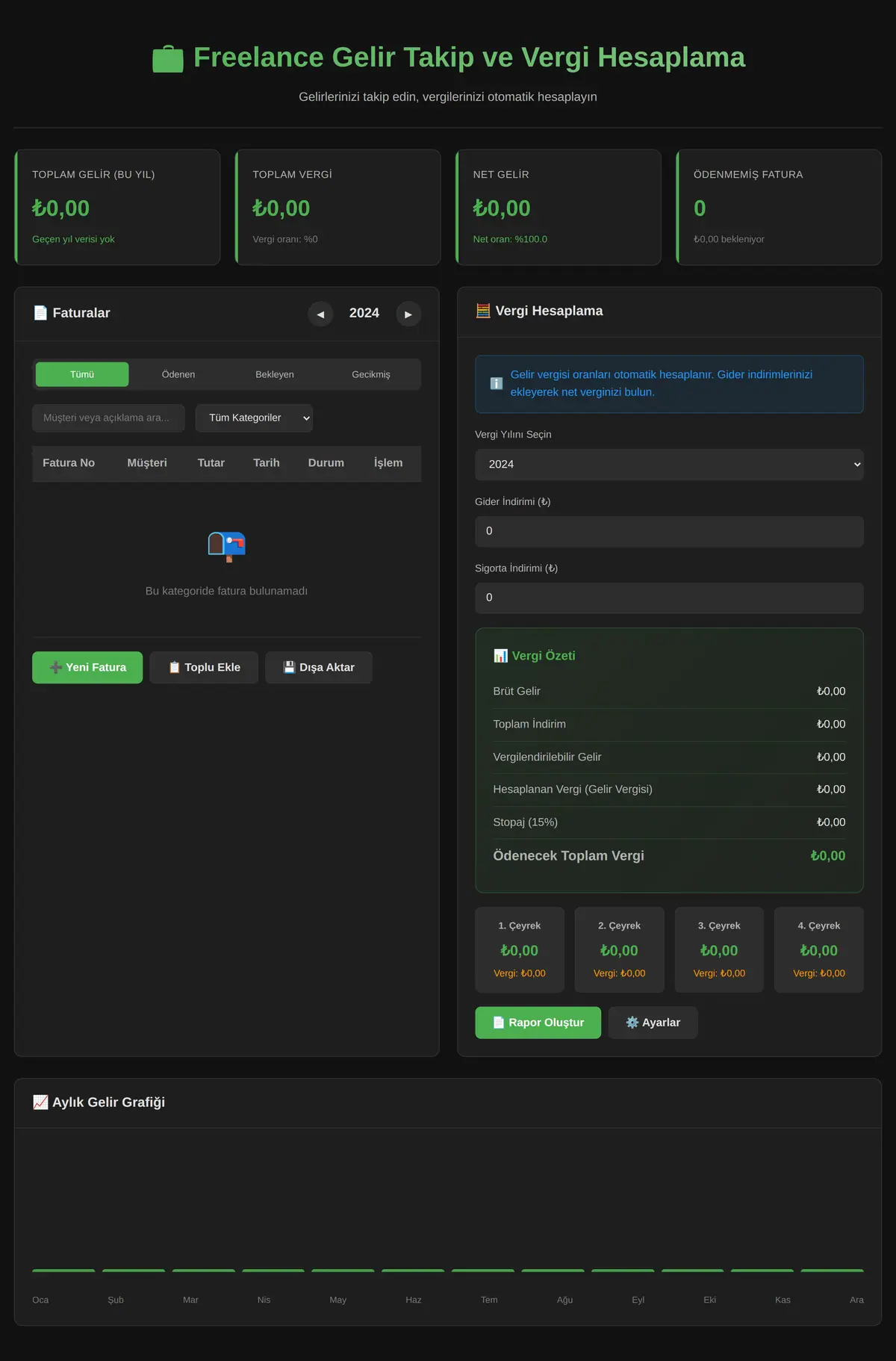Image resolution: width=896 pixels, height=1361 pixels.
Task: Click the Yeni Fatura button
Action: tap(87, 668)
